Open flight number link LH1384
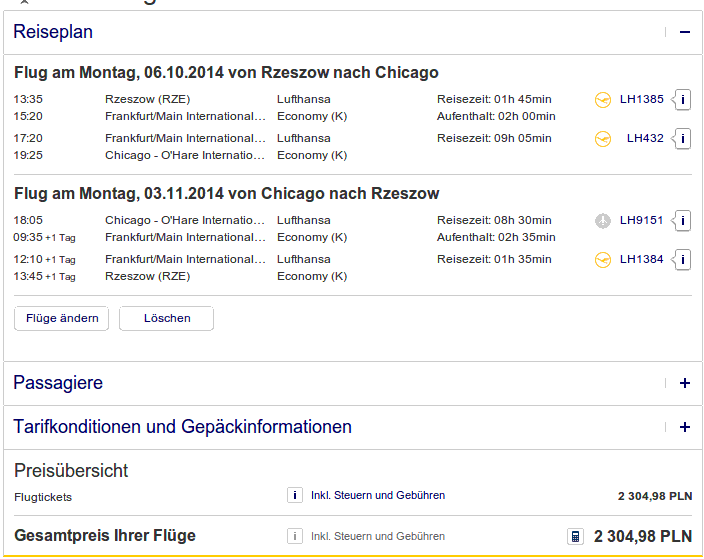 [642, 260]
